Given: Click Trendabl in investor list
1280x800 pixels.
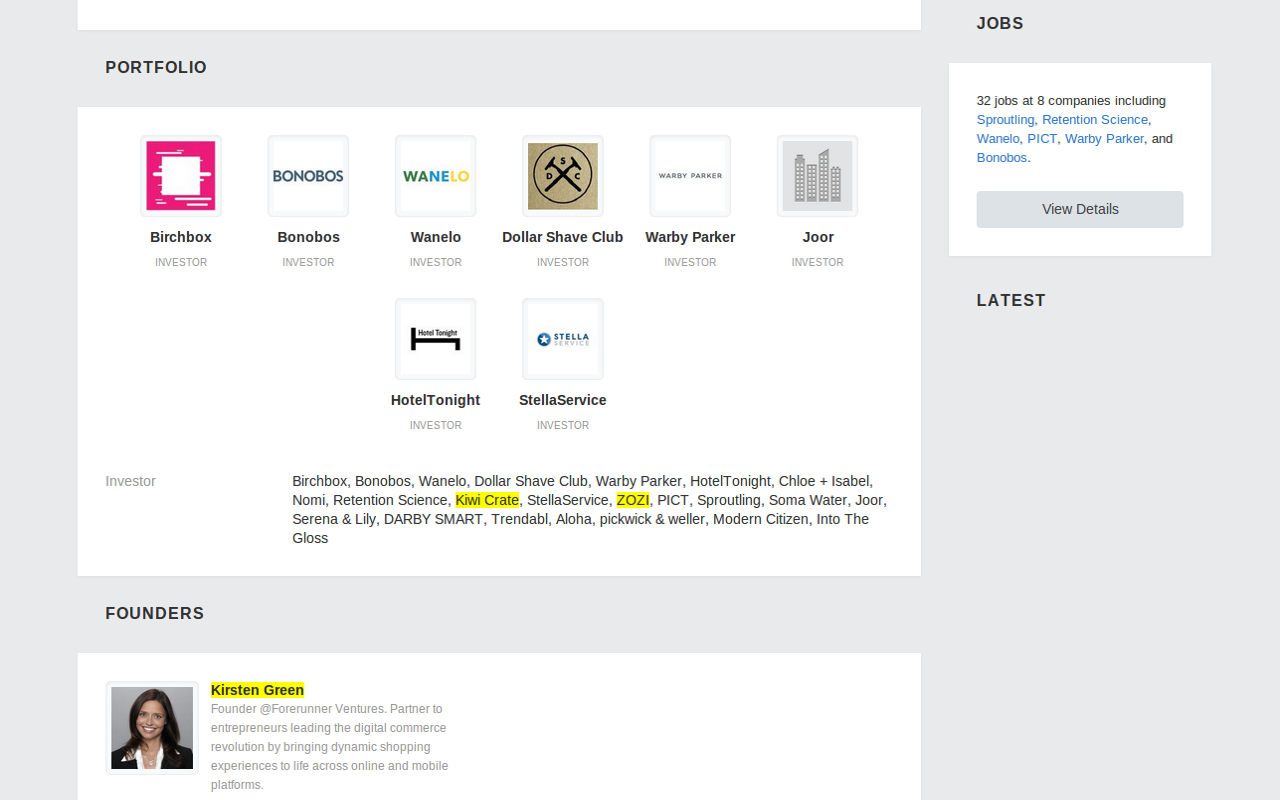Looking at the screenshot, I should pyautogui.click(x=520, y=519).
